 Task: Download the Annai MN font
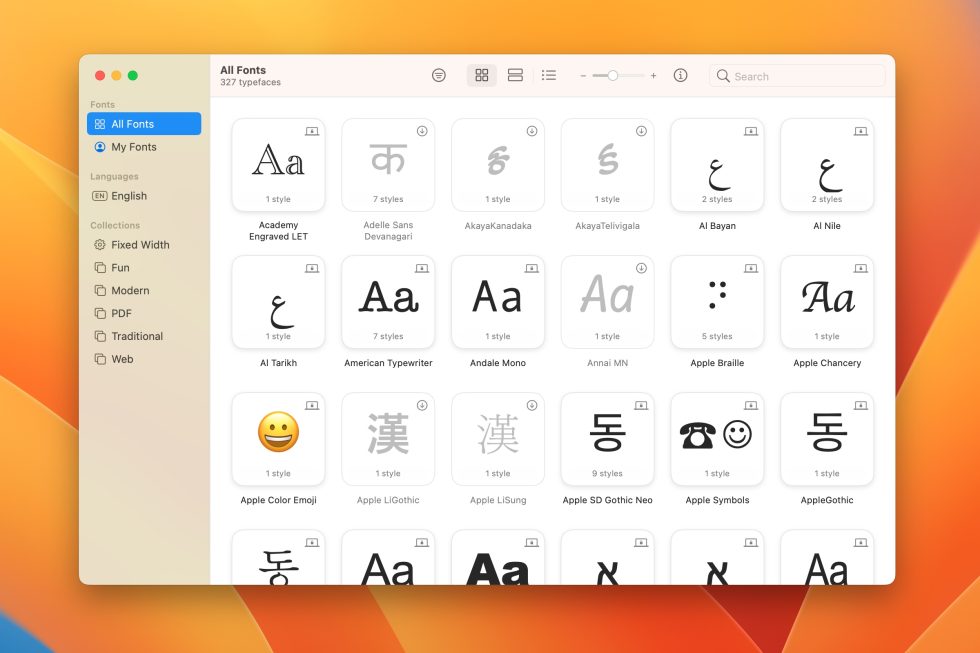tap(641, 268)
